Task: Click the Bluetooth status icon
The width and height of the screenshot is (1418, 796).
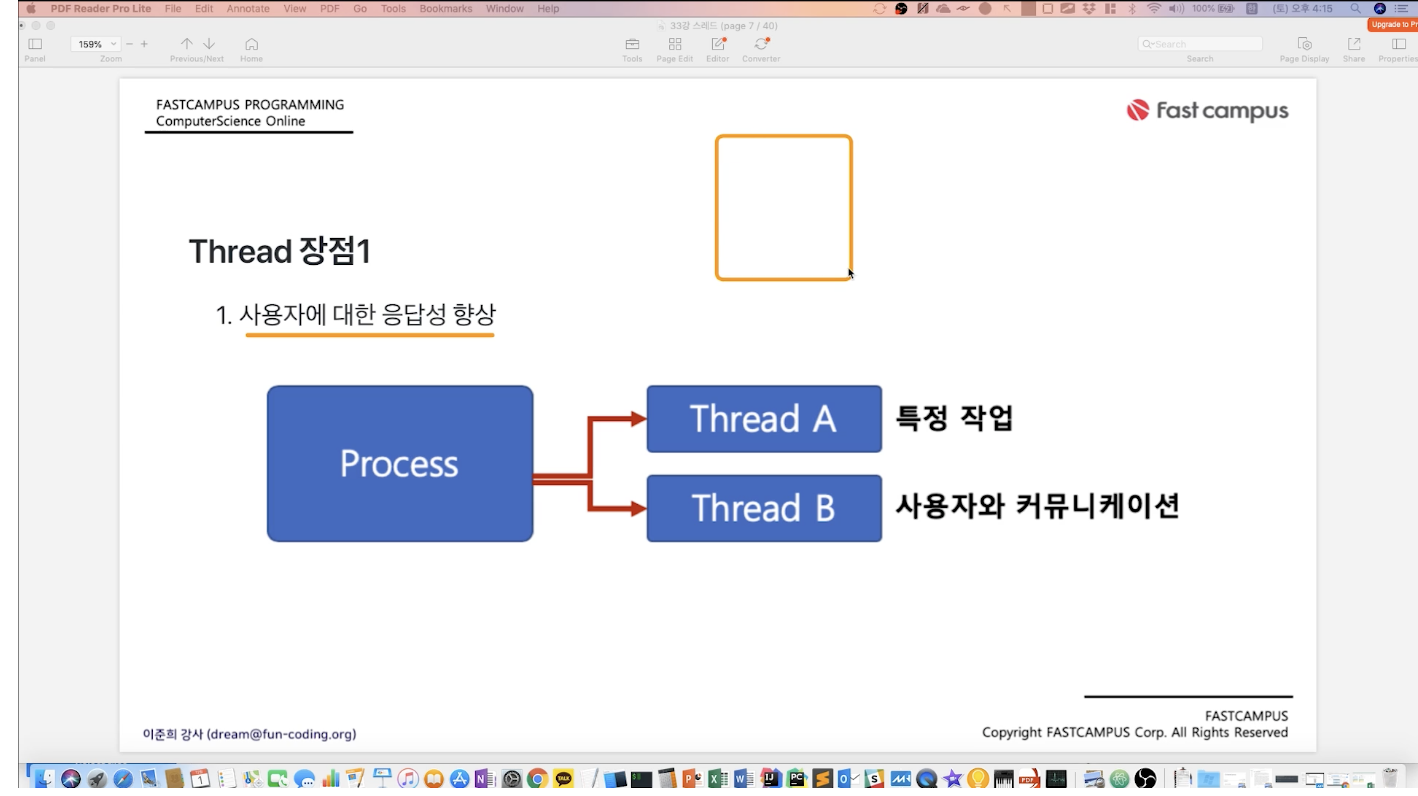Action: coord(1132,8)
